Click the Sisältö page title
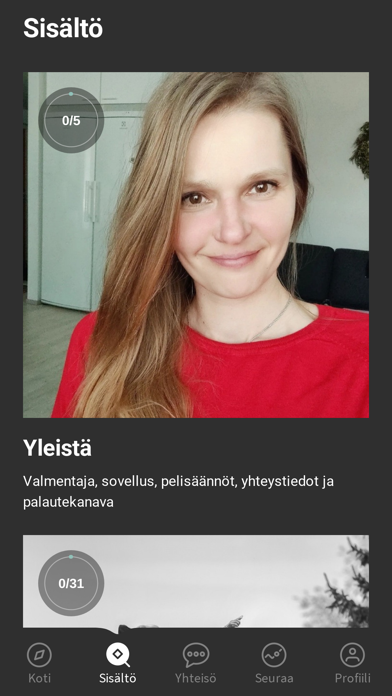The image size is (392, 696). pyautogui.click(x=63, y=28)
